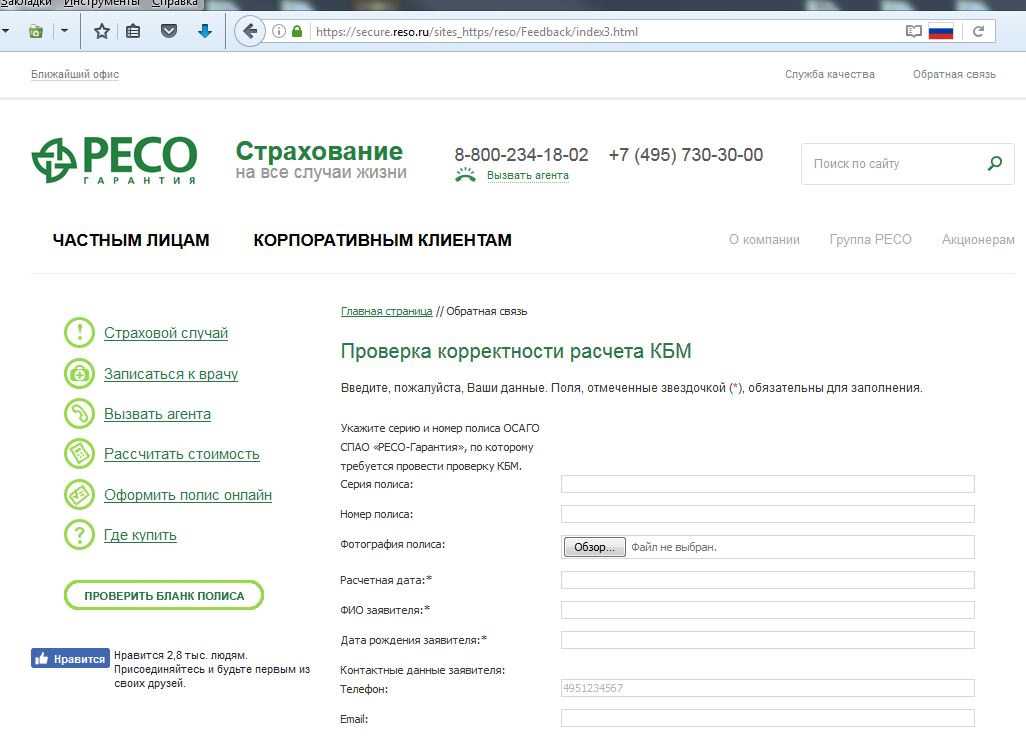This screenshot has width=1026, height=744.
Task: Click the calculator cost icon
Action: 79,453
